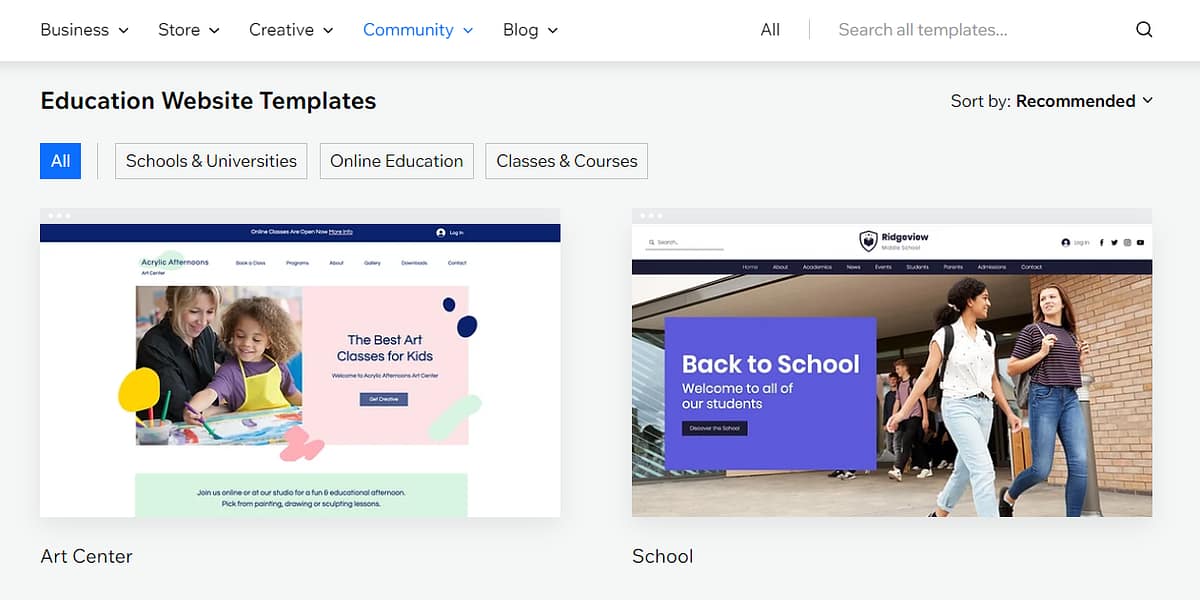This screenshot has width=1200, height=600.
Task: Click the Get Creative button in the Art Center template
Action: [383, 398]
